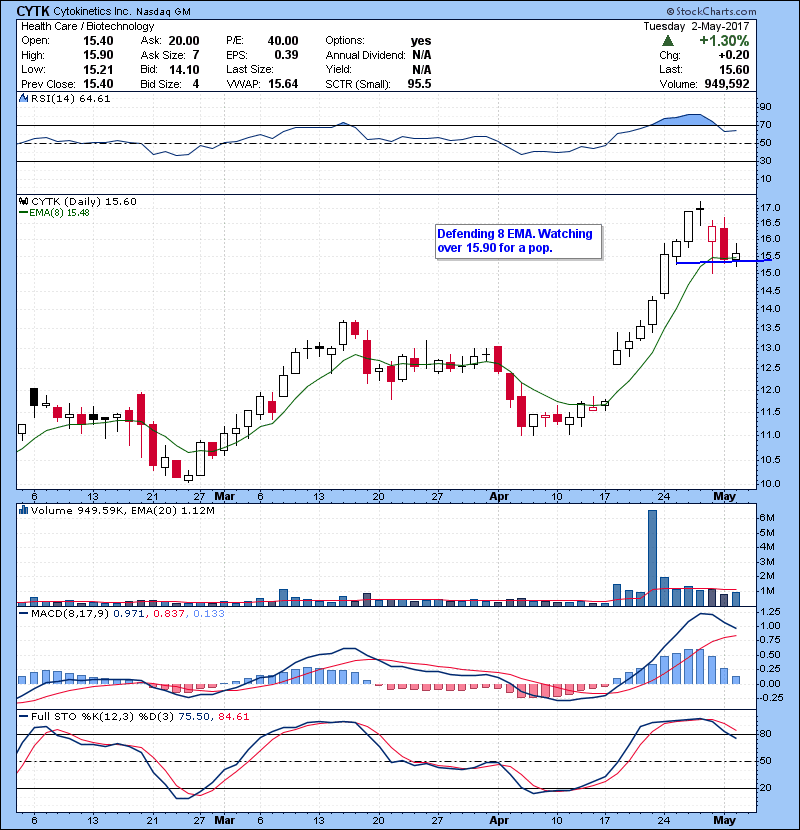Click the Cytokinetics Inc. company name

[x=92, y=11]
